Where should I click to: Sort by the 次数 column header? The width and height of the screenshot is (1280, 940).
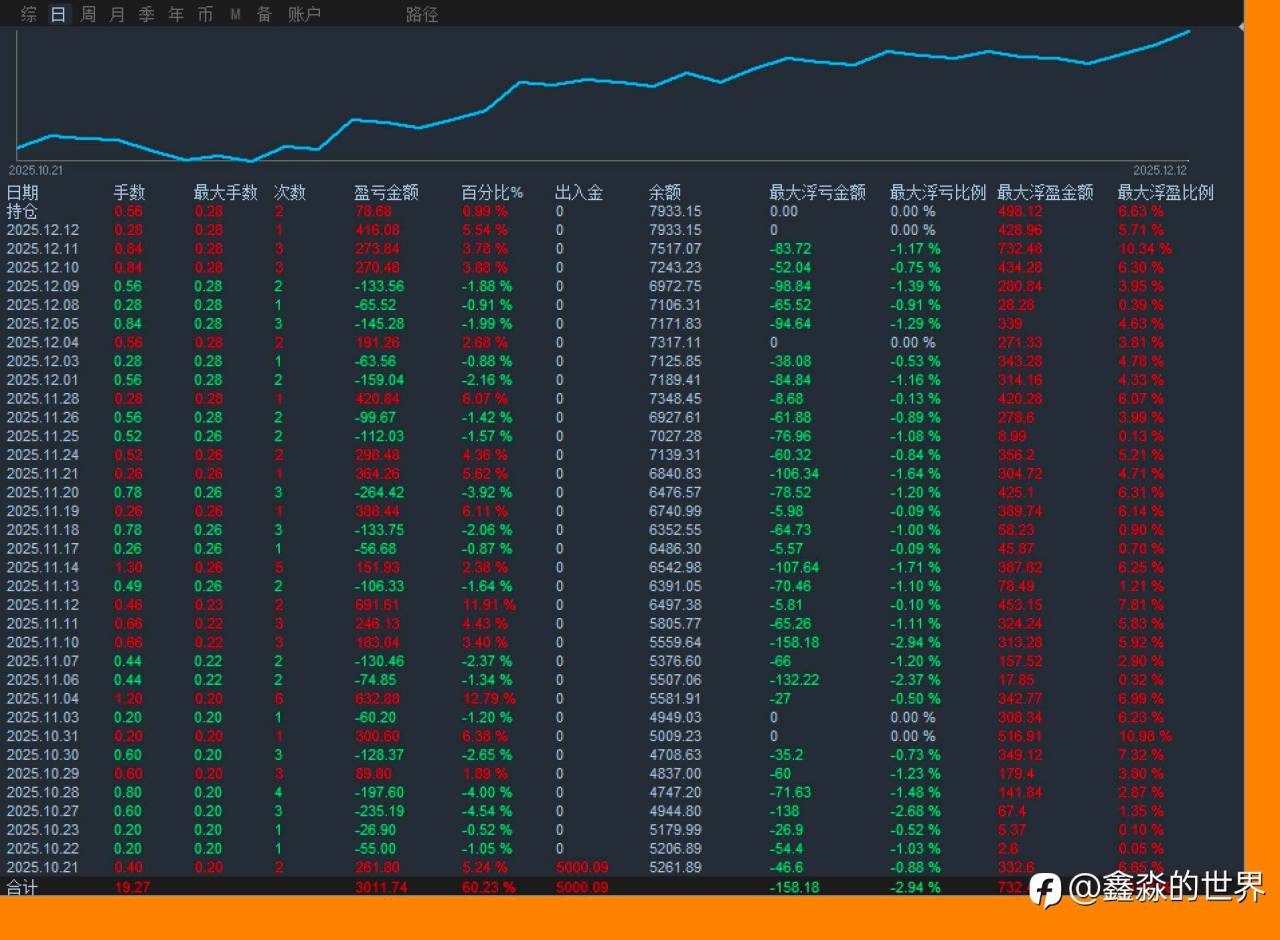(290, 192)
